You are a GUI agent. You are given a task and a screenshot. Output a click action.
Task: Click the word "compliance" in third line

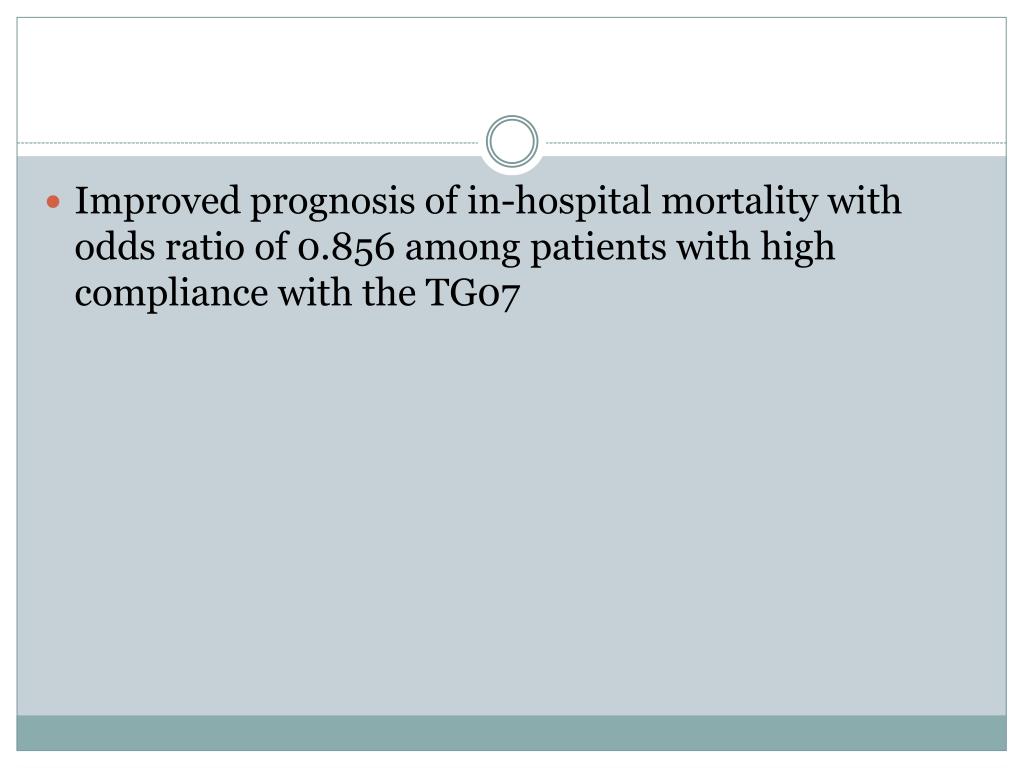point(172,293)
